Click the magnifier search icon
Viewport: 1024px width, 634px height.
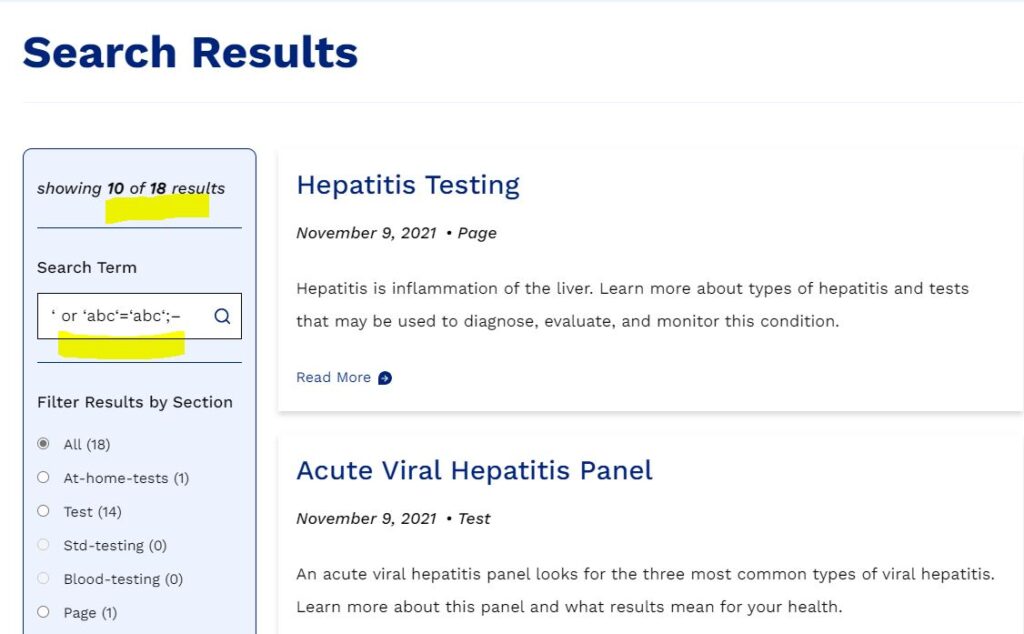click(x=222, y=316)
